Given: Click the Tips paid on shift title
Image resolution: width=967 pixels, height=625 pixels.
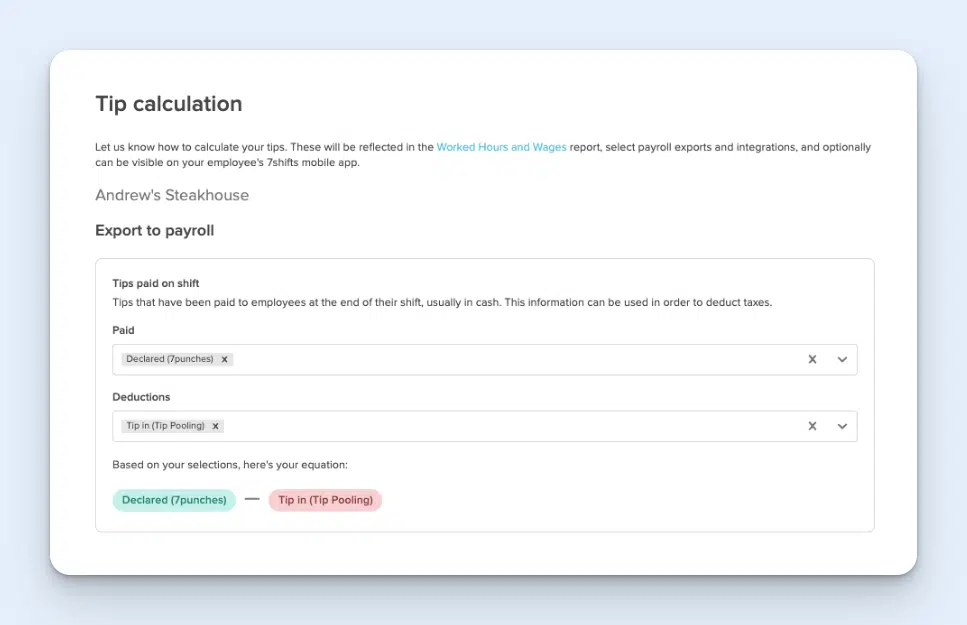Looking at the screenshot, I should click(x=156, y=283).
